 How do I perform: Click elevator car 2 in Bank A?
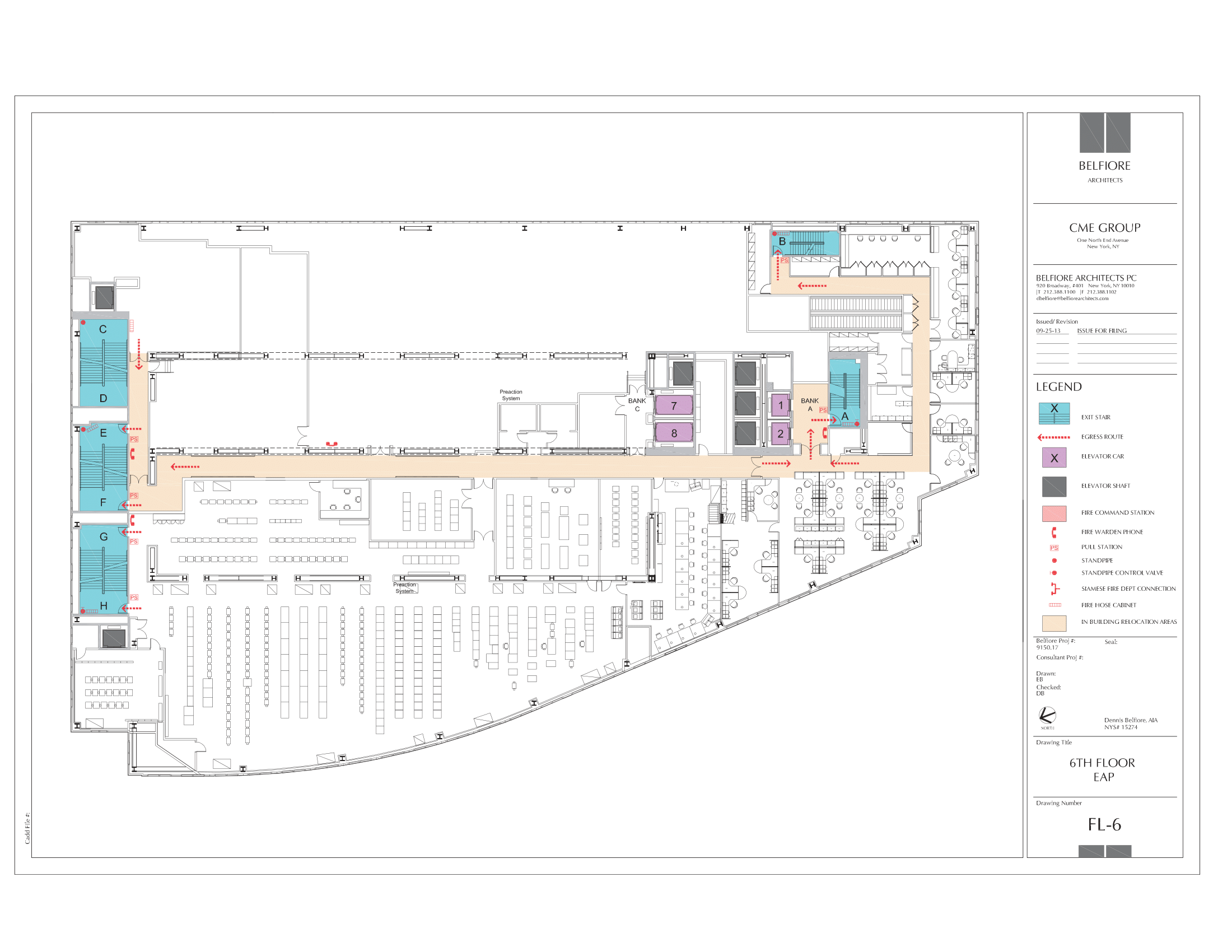(781, 433)
